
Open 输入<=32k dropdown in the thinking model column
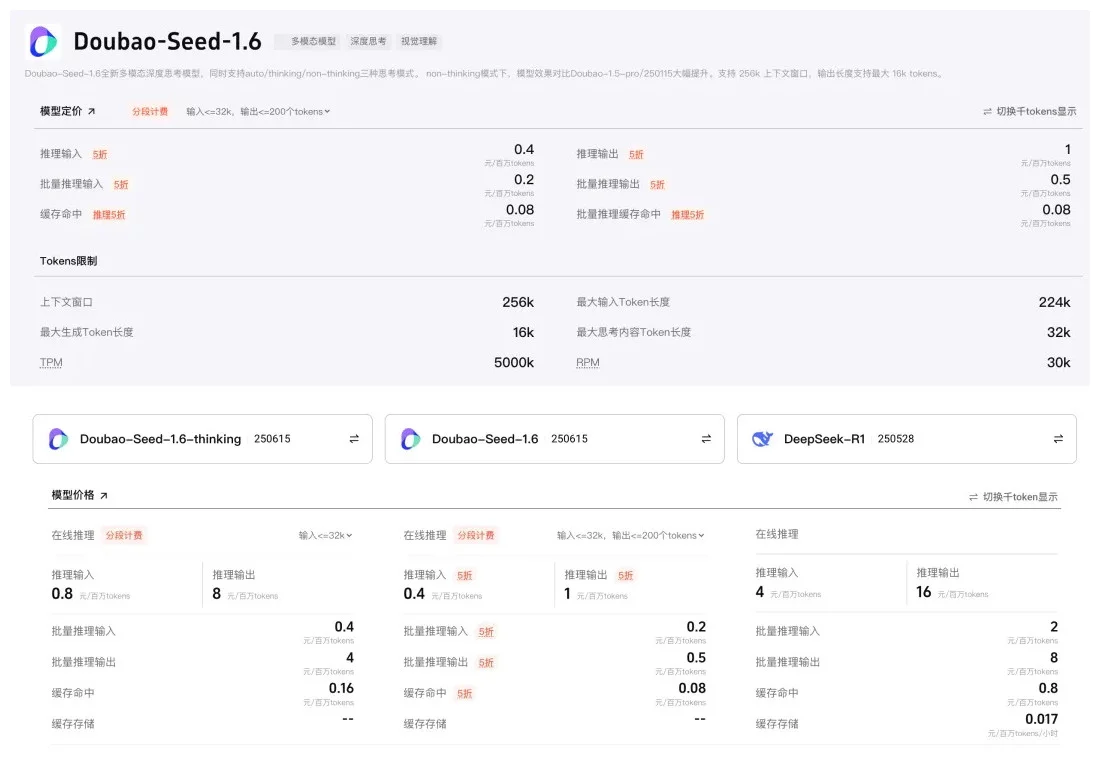coord(325,535)
